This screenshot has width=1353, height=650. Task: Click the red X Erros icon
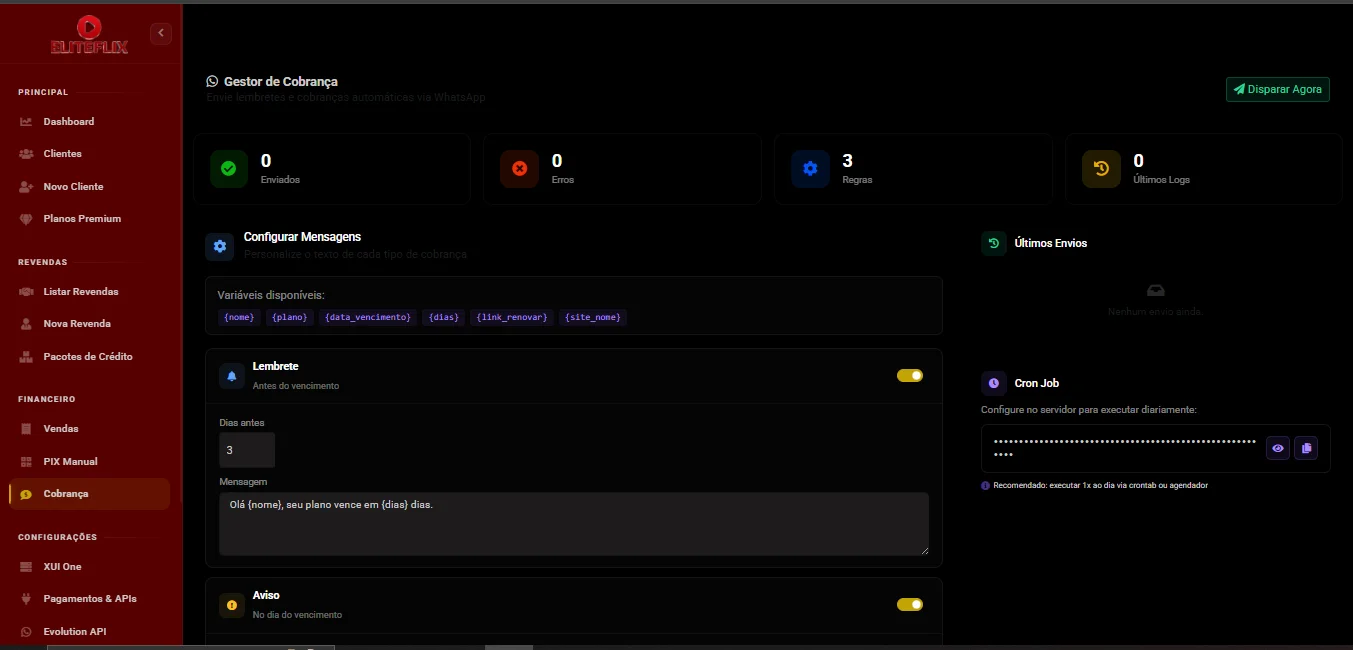[x=519, y=169]
